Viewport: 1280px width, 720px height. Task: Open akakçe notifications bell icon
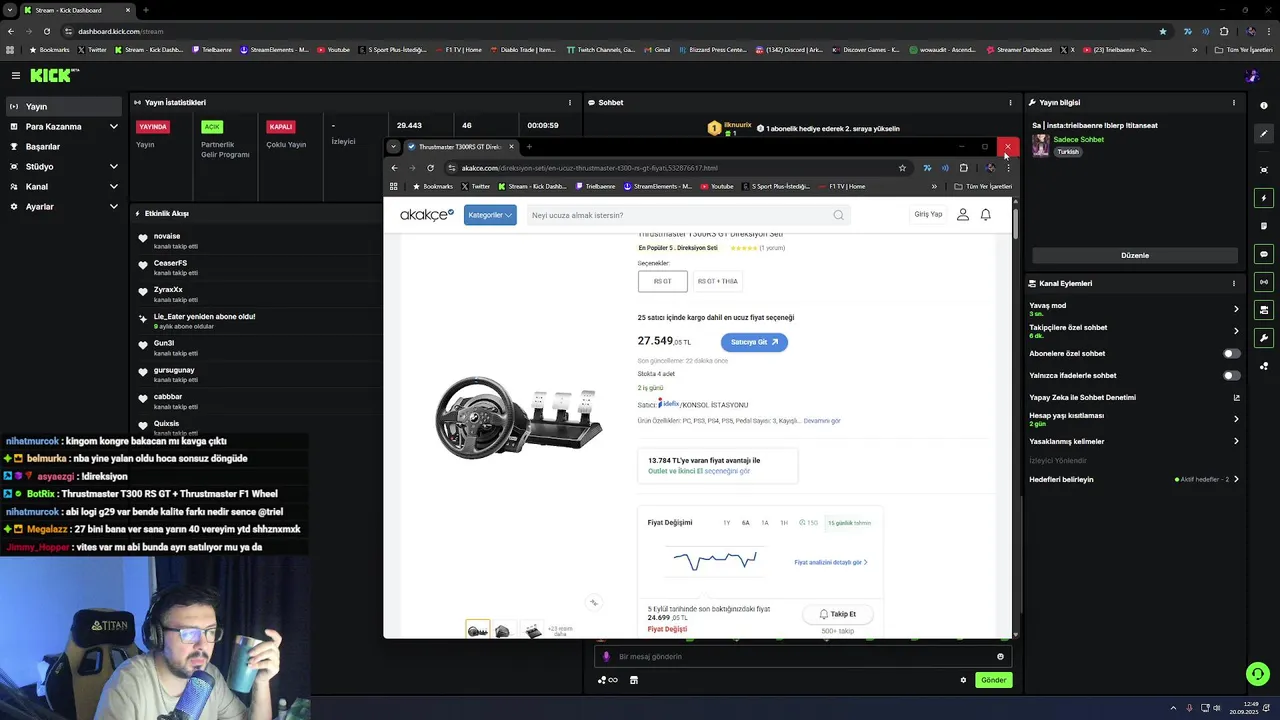coord(985,214)
